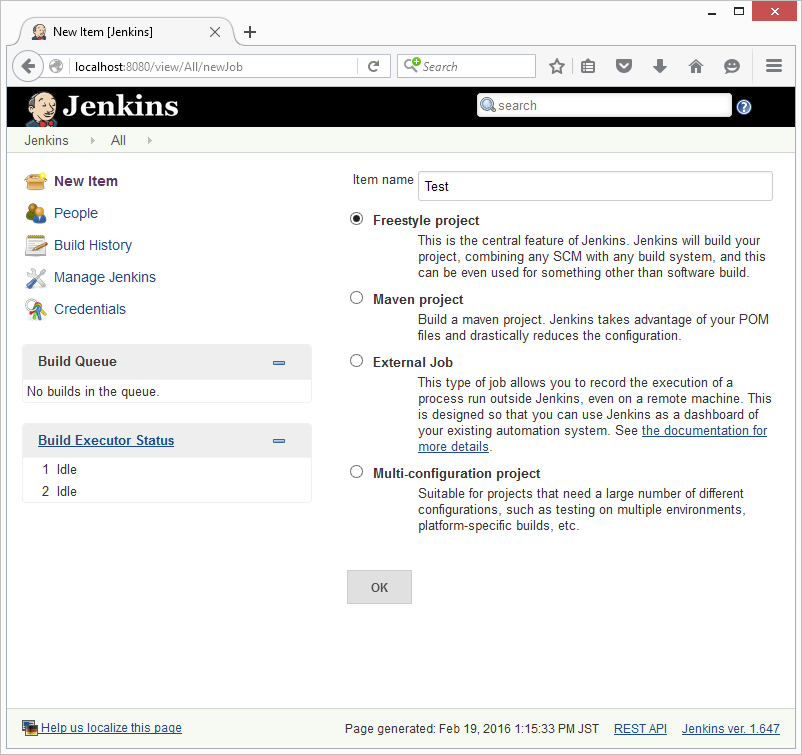Show bookmarks list icon in Firefox toolbar
This screenshot has width=802, height=755.
[588, 66]
